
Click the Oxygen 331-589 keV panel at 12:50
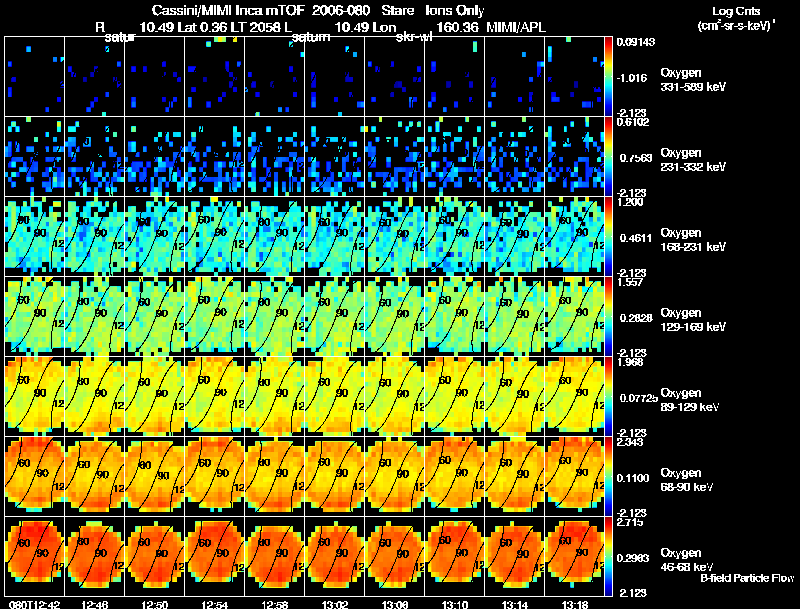click(x=155, y=77)
